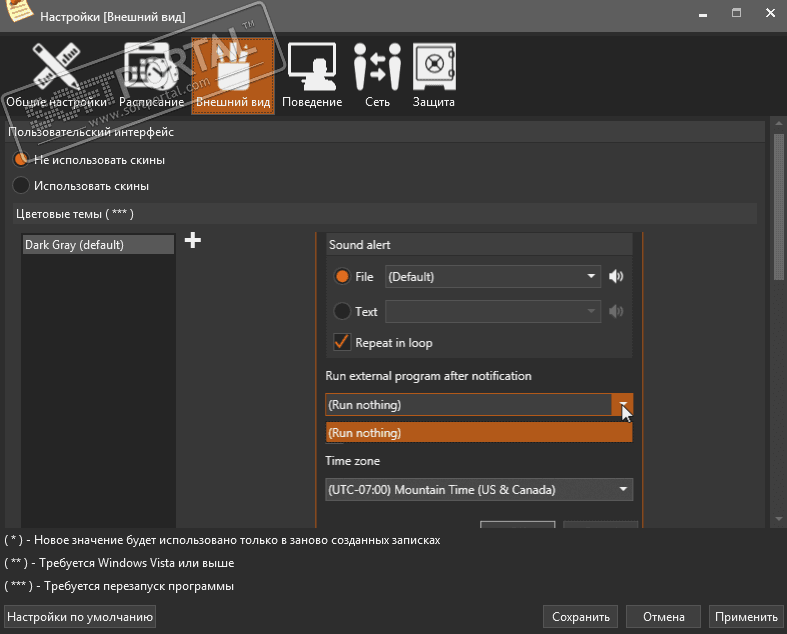Image resolution: width=787 pixels, height=634 pixels.
Task: Minimize the Настройки window
Action: tap(703, 13)
